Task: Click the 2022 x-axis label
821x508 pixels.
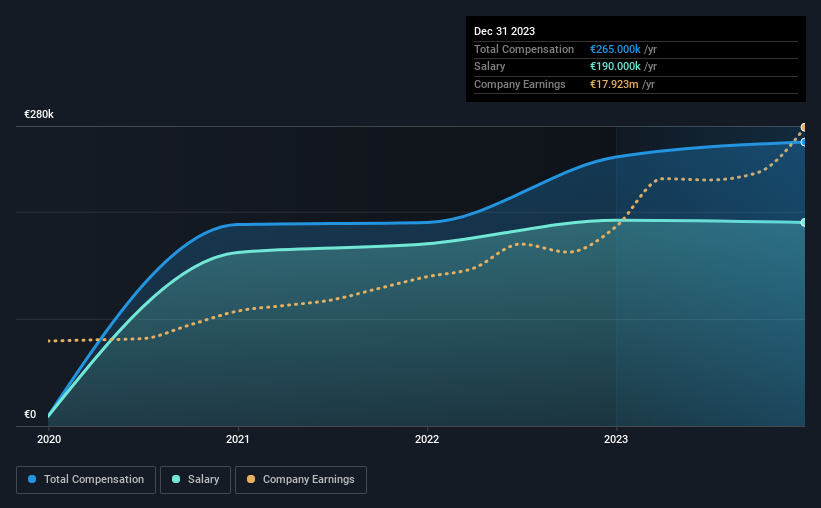Action: coord(427,439)
